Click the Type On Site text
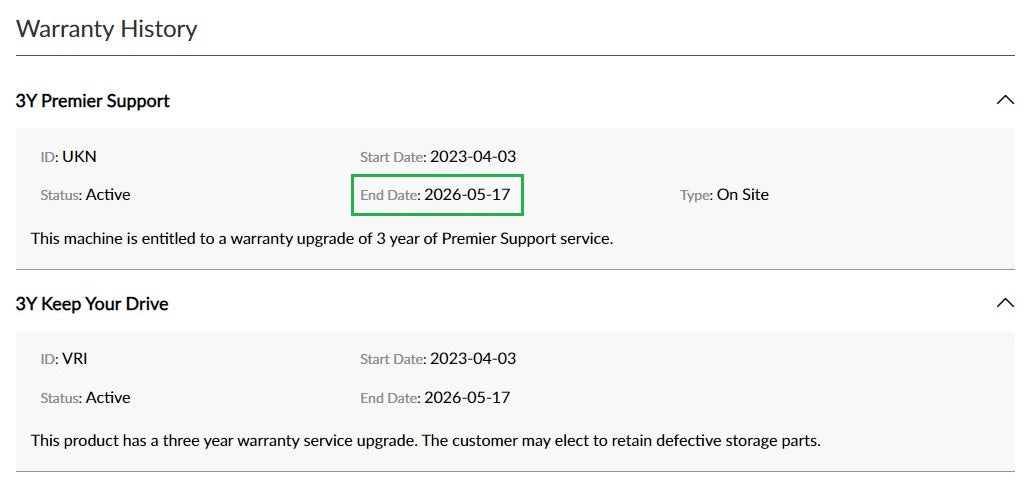1029x482 pixels. [742, 195]
